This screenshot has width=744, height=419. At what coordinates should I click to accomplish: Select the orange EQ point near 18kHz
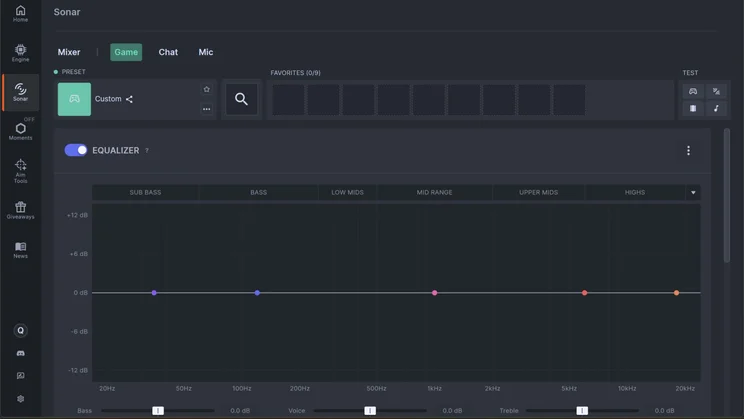pos(677,293)
